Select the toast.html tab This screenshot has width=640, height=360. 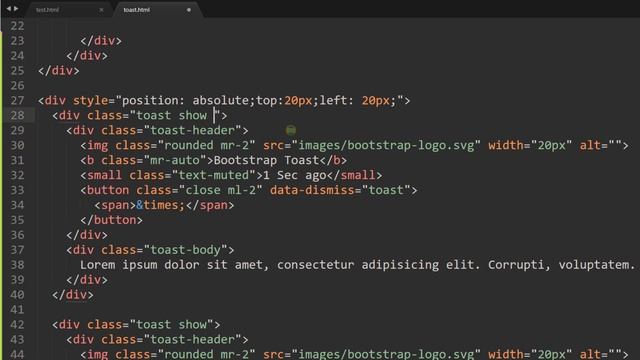(137, 10)
